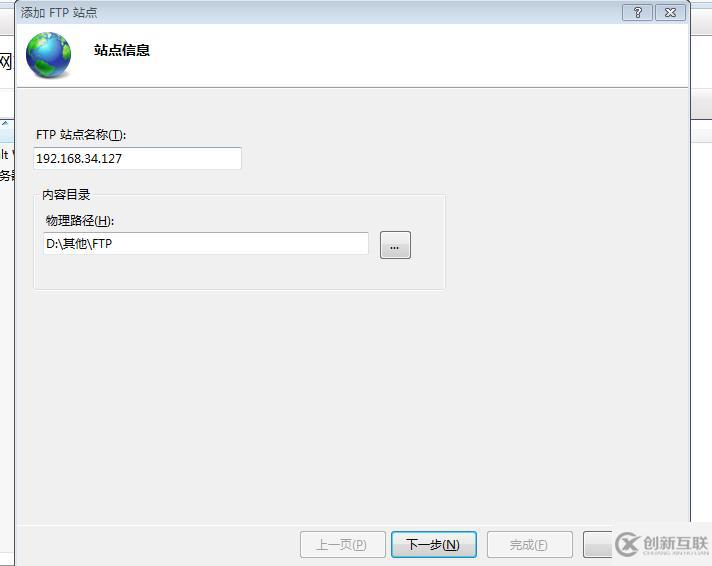712x566 pixels.
Task: Click the globe site information icon
Action: pyautogui.click(x=48, y=55)
